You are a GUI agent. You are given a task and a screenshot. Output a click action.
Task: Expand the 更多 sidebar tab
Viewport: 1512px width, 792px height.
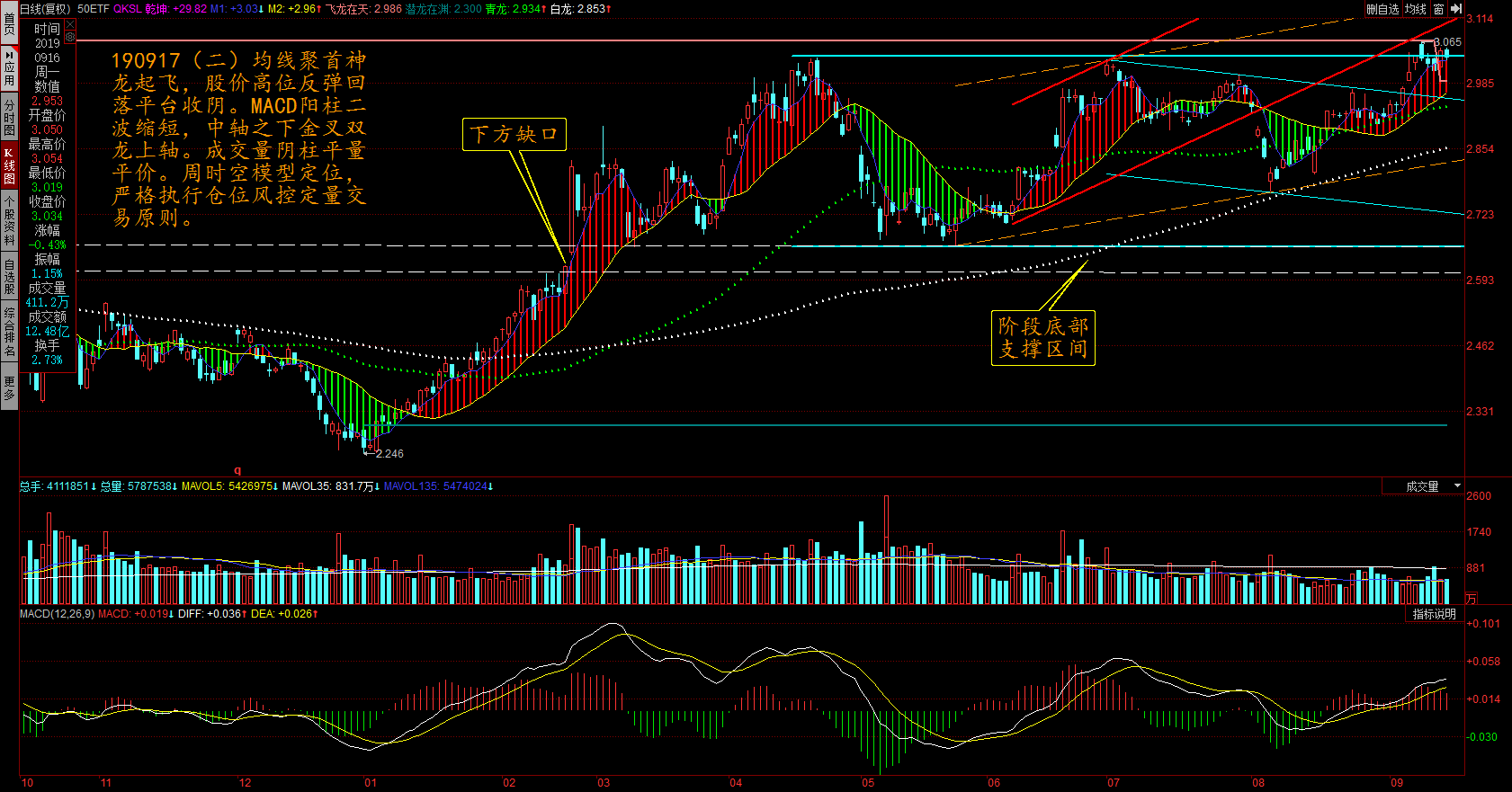[x=9, y=388]
